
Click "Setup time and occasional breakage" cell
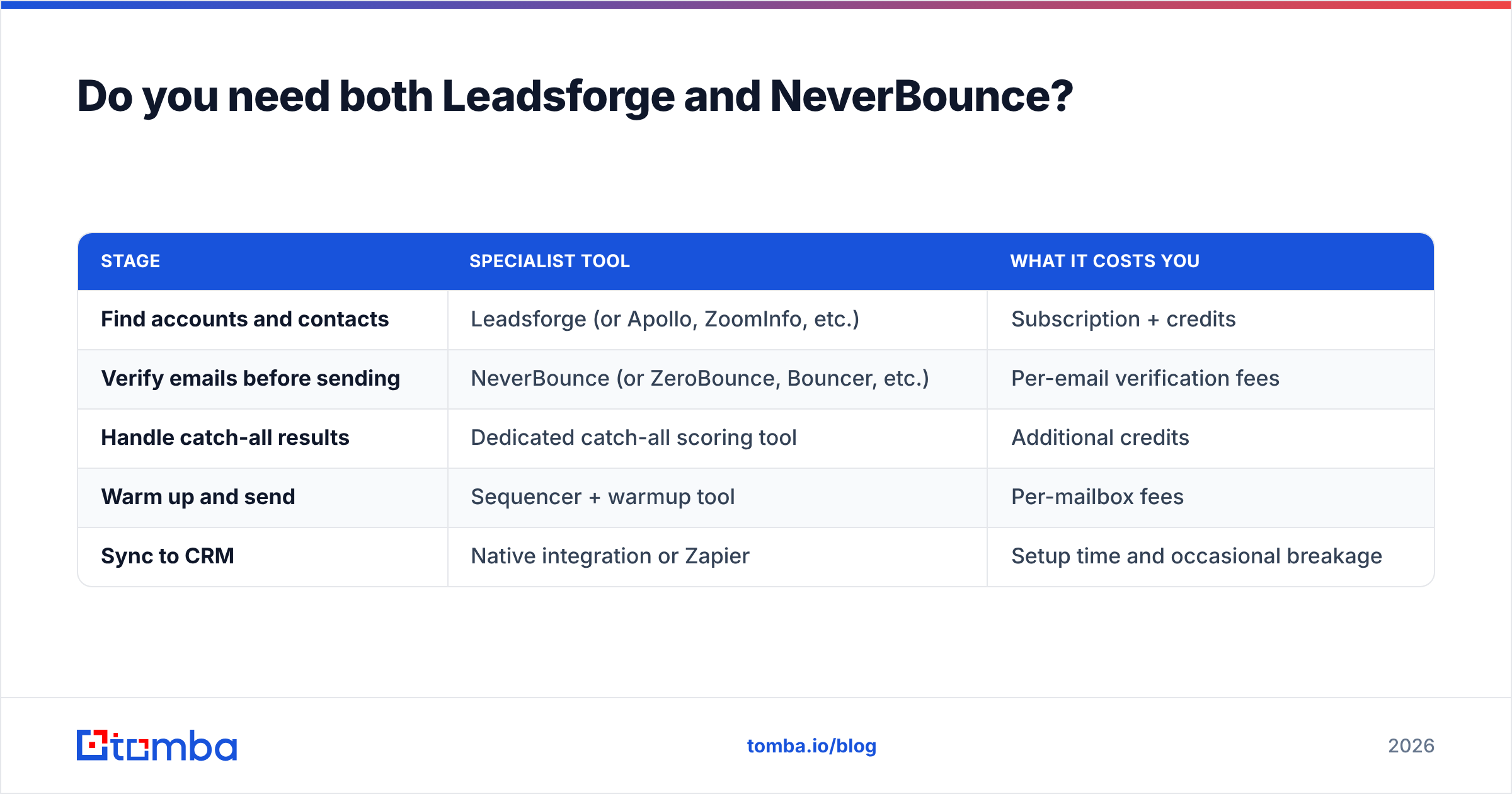pos(1210,556)
